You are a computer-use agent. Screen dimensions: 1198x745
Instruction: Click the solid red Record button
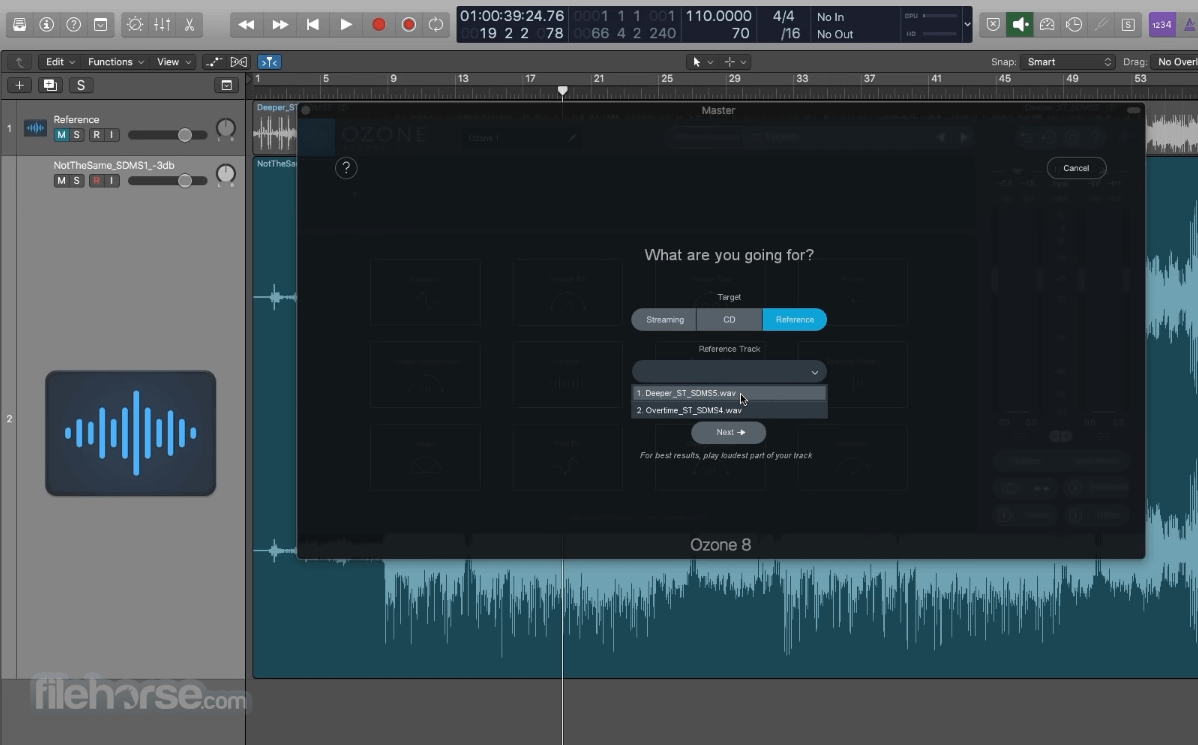coord(378,24)
